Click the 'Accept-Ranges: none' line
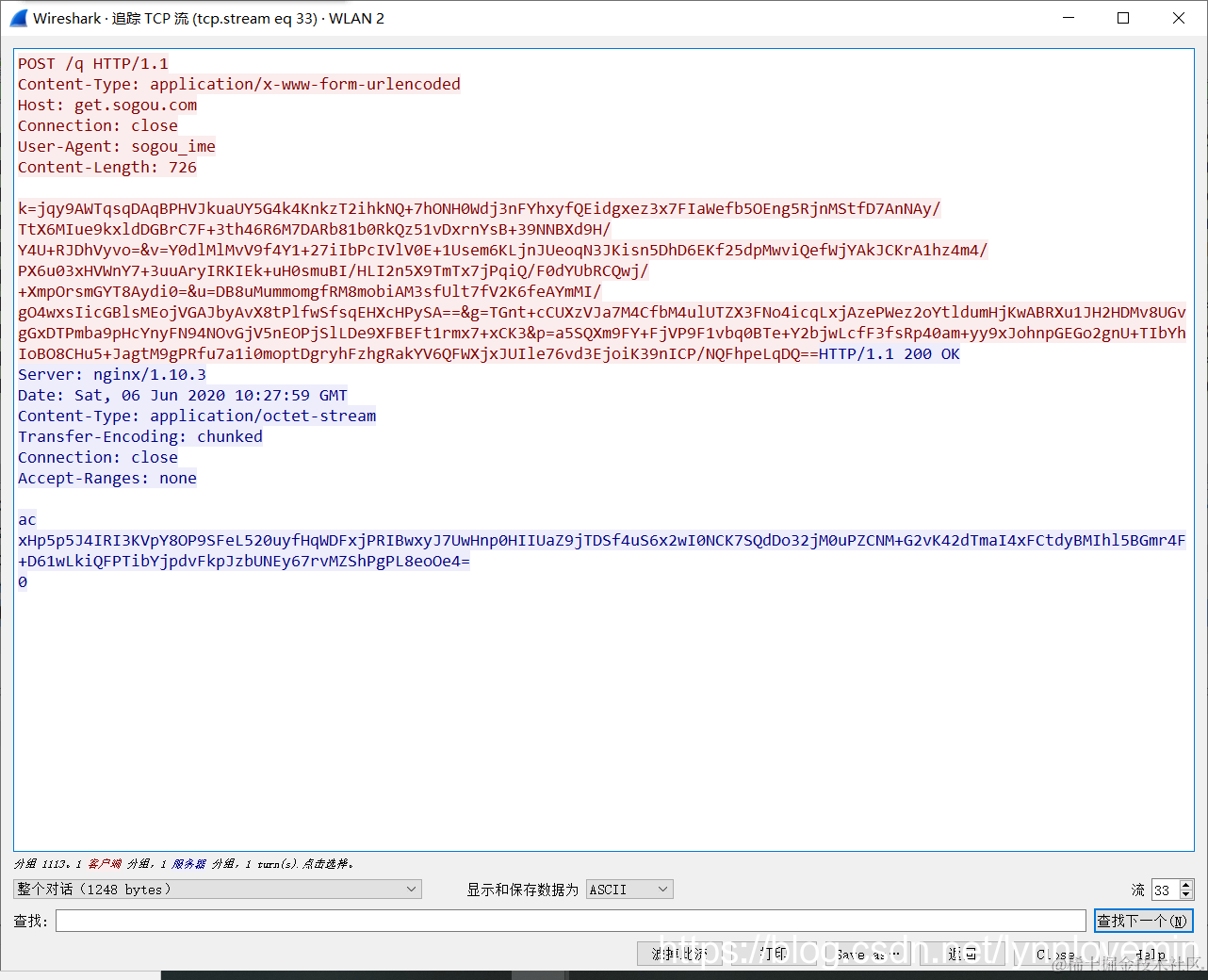 coord(107,479)
